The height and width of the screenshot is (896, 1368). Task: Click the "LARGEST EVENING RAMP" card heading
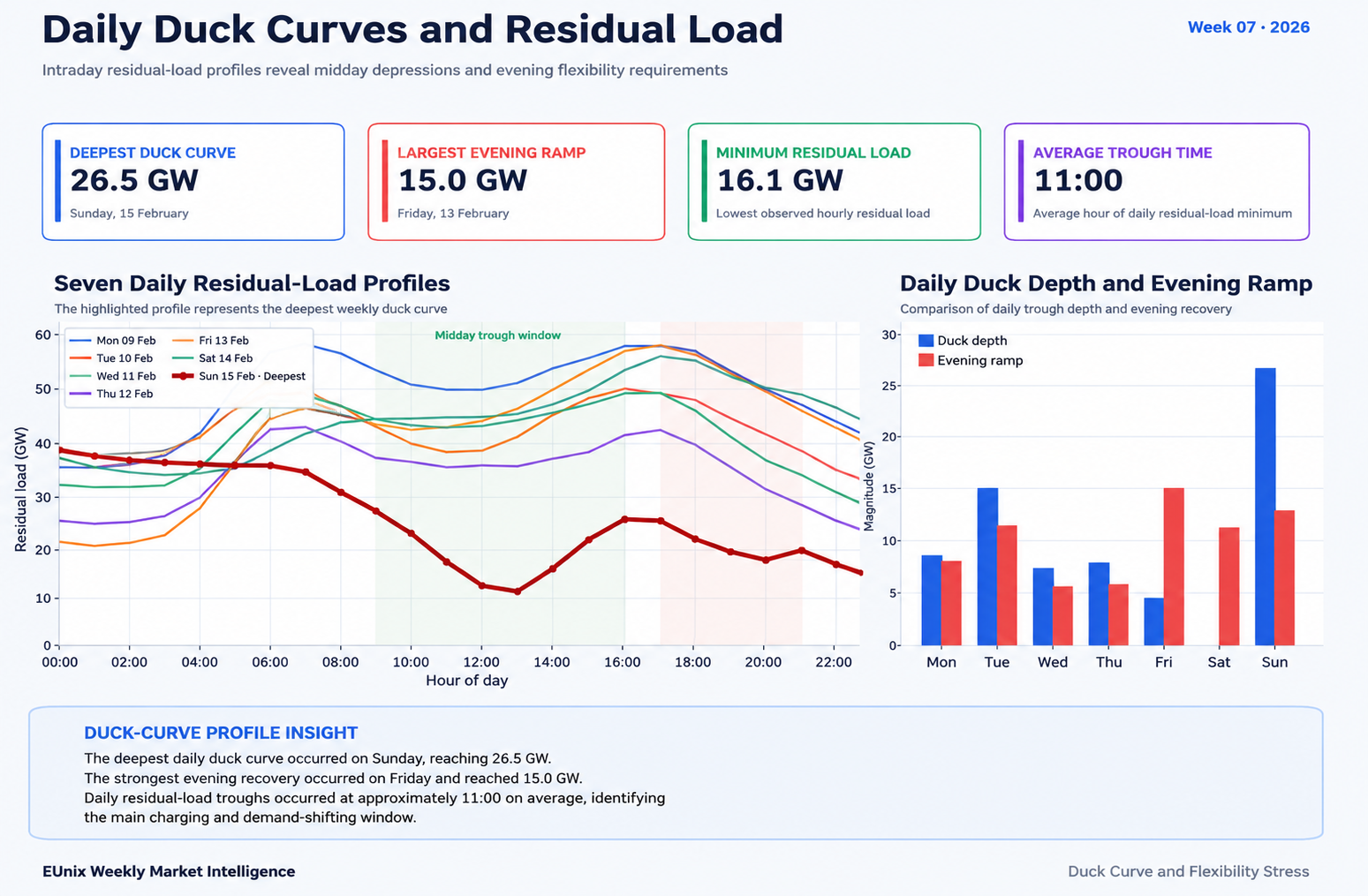pos(492,153)
